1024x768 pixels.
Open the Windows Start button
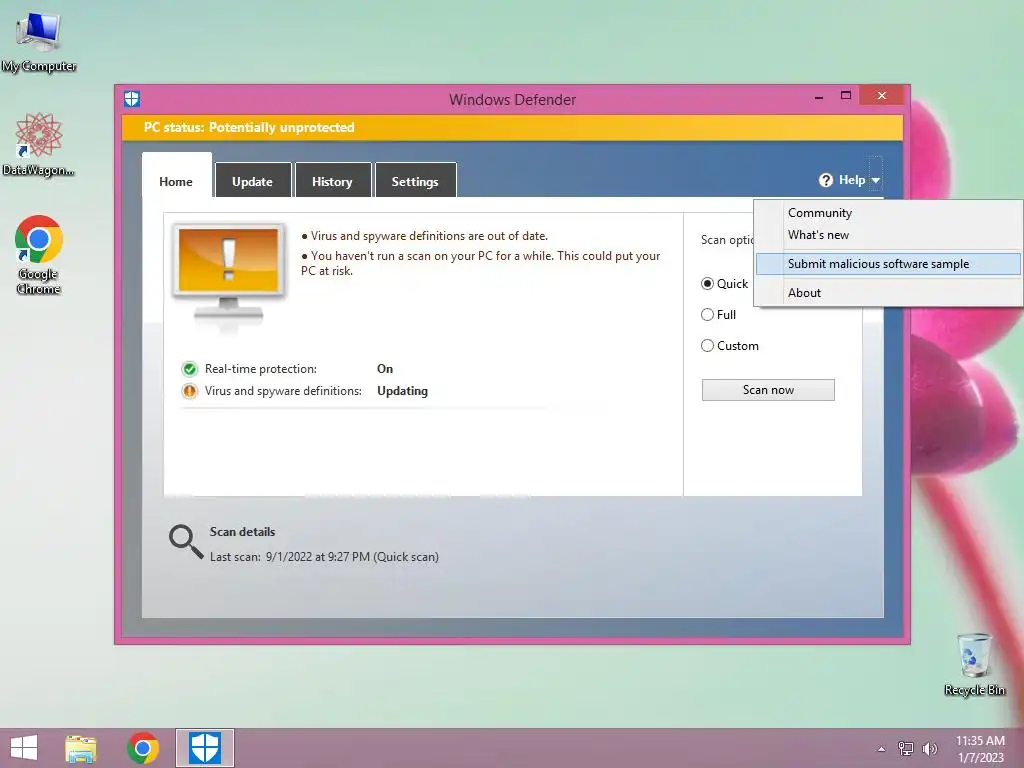pyautogui.click(x=24, y=748)
